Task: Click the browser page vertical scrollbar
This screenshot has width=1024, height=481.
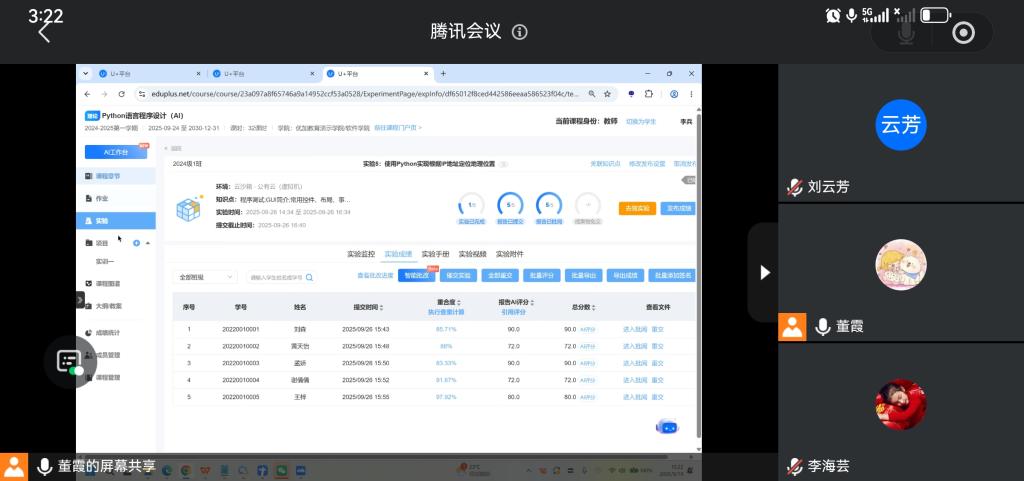Action: [699, 274]
